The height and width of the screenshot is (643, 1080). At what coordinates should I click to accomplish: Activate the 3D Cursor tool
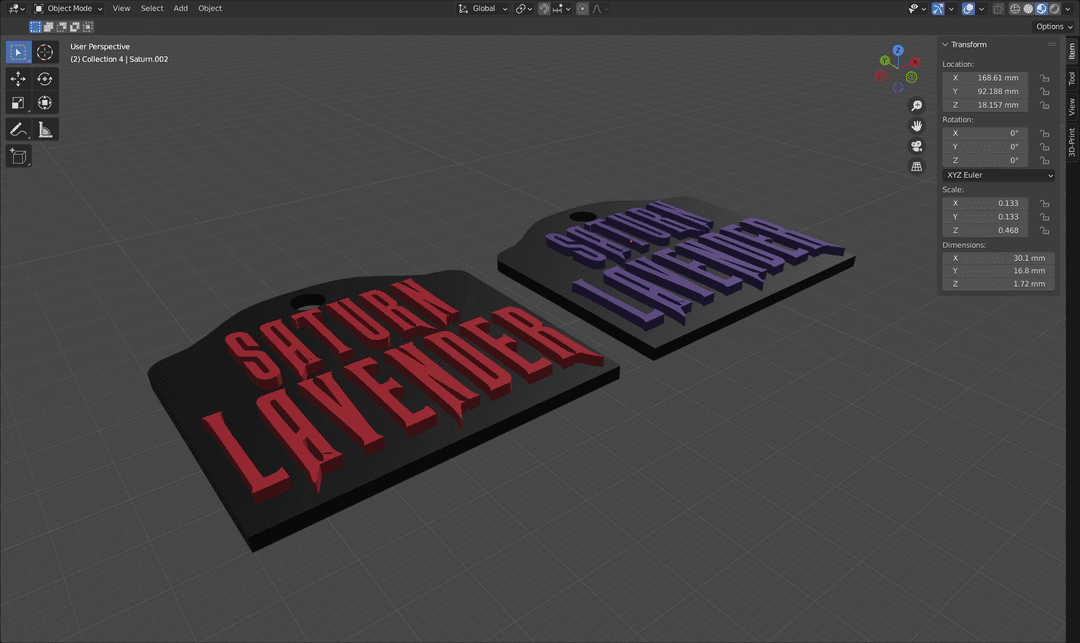45,52
